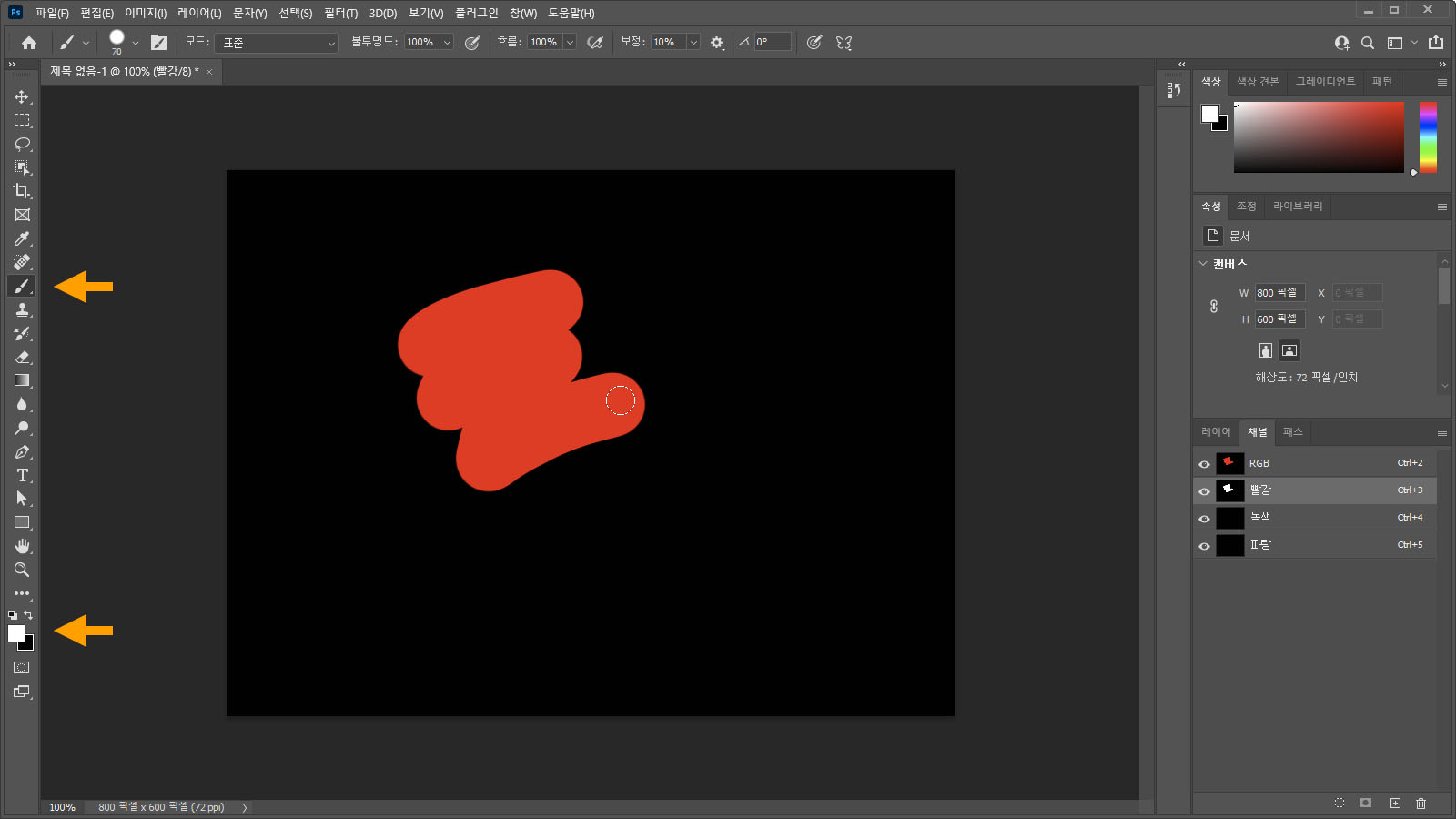The width and height of the screenshot is (1456, 819).
Task: Toggle width-height link in canvas properties
Action: pyautogui.click(x=1214, y=307)
